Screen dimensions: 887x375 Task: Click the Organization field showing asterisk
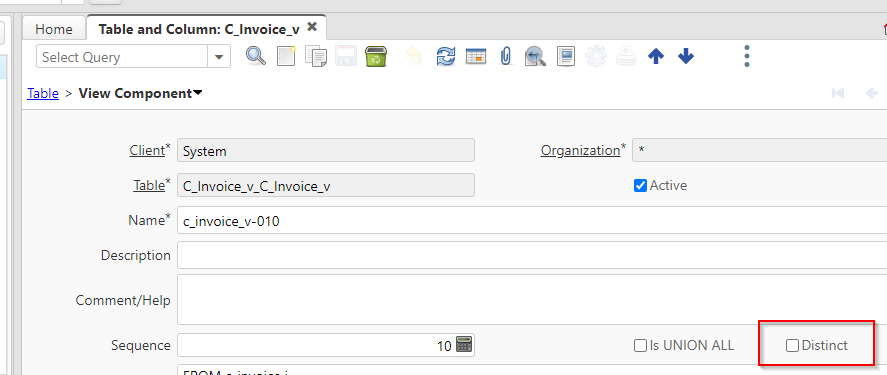[x=759, y=150]
